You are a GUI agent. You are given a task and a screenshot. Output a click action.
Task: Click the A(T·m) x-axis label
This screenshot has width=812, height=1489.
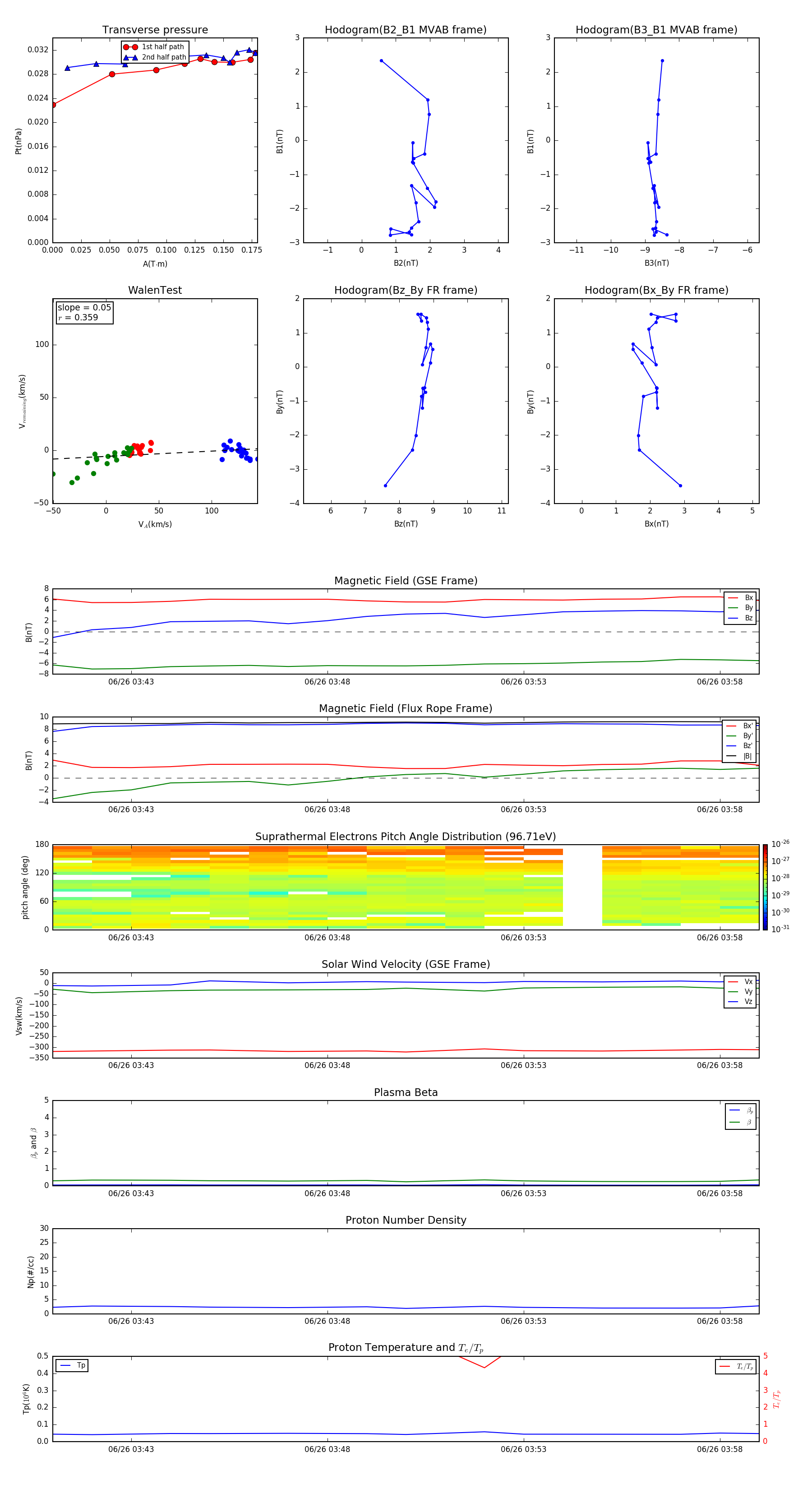[155, 264]
